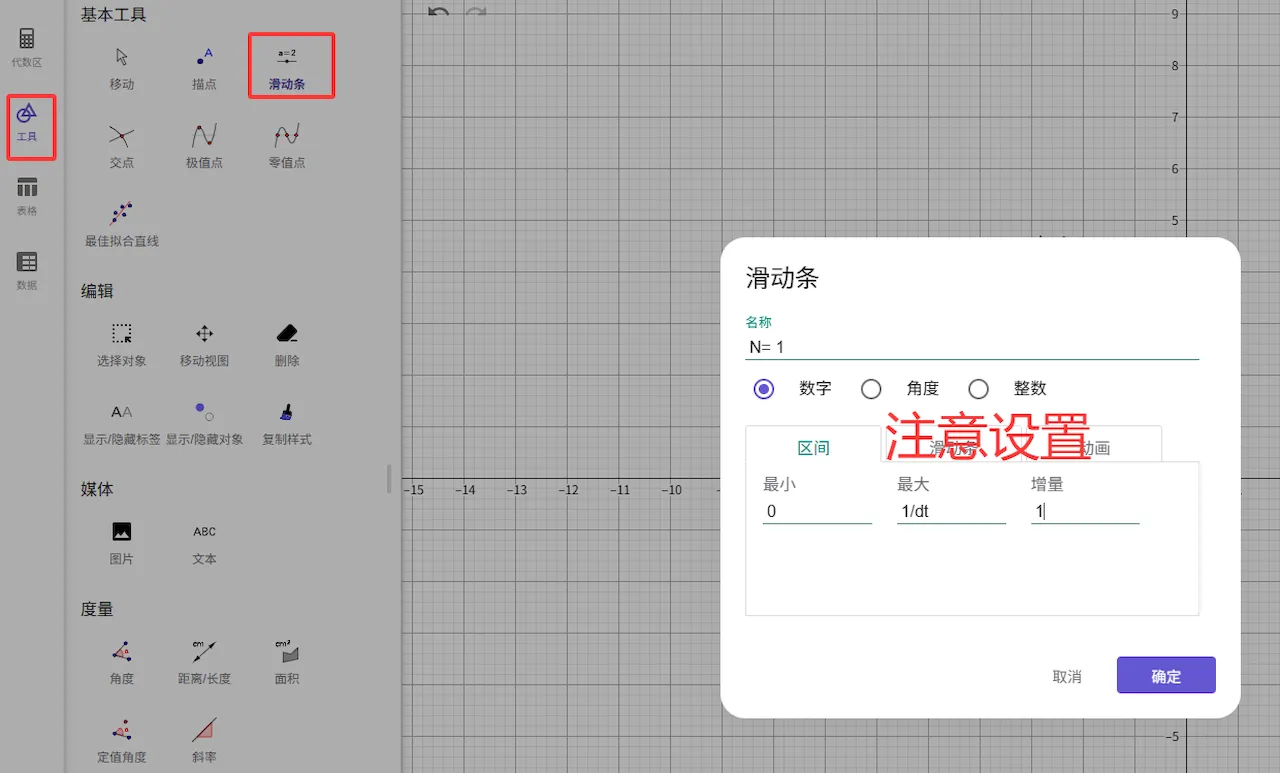Viewport: 1280px width, 773px height.
Task: Select the 数字 radio button
Action: click(x=764, y=389)
